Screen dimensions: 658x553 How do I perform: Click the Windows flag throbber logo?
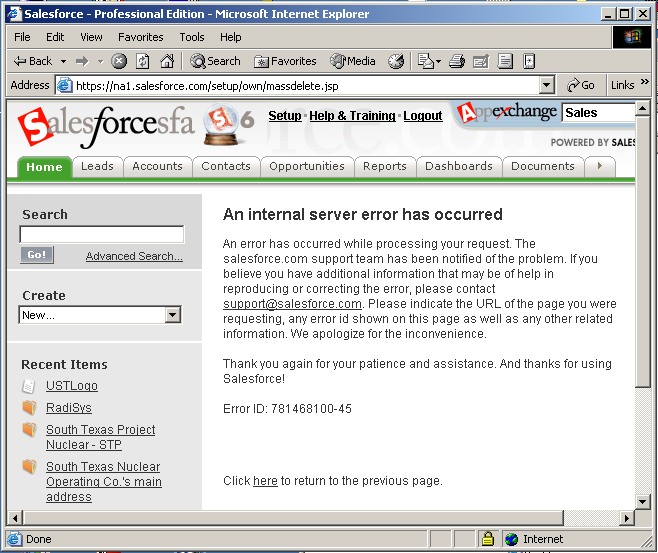point(633,37)
